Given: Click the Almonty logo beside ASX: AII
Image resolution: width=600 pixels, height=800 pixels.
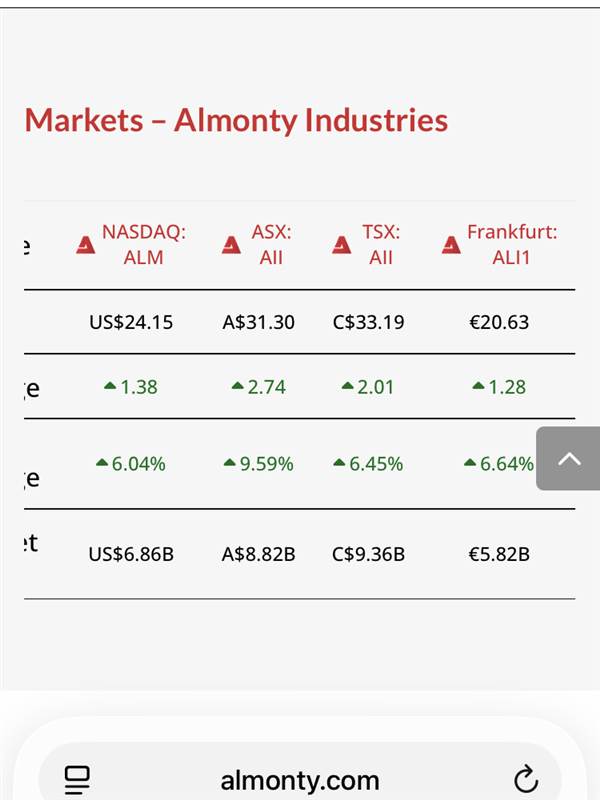Looking at the screenshot, I should tap(232, 245).
